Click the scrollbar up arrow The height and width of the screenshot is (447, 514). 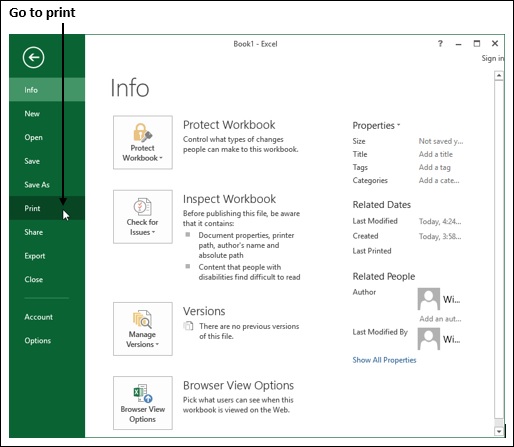tap(499, 75)
